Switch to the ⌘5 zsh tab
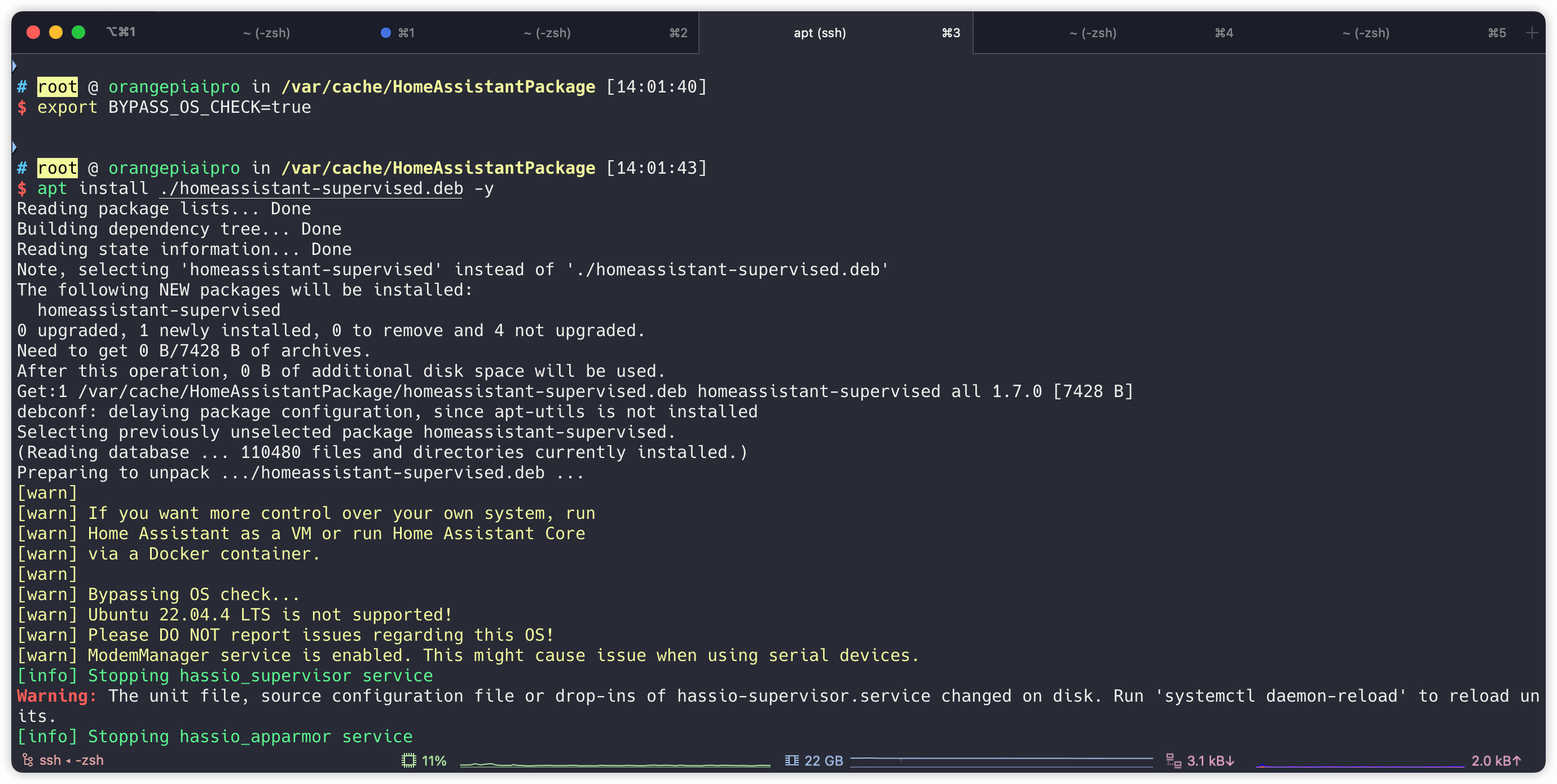This screenshot has height=784, width=1557. (1365, 33)
